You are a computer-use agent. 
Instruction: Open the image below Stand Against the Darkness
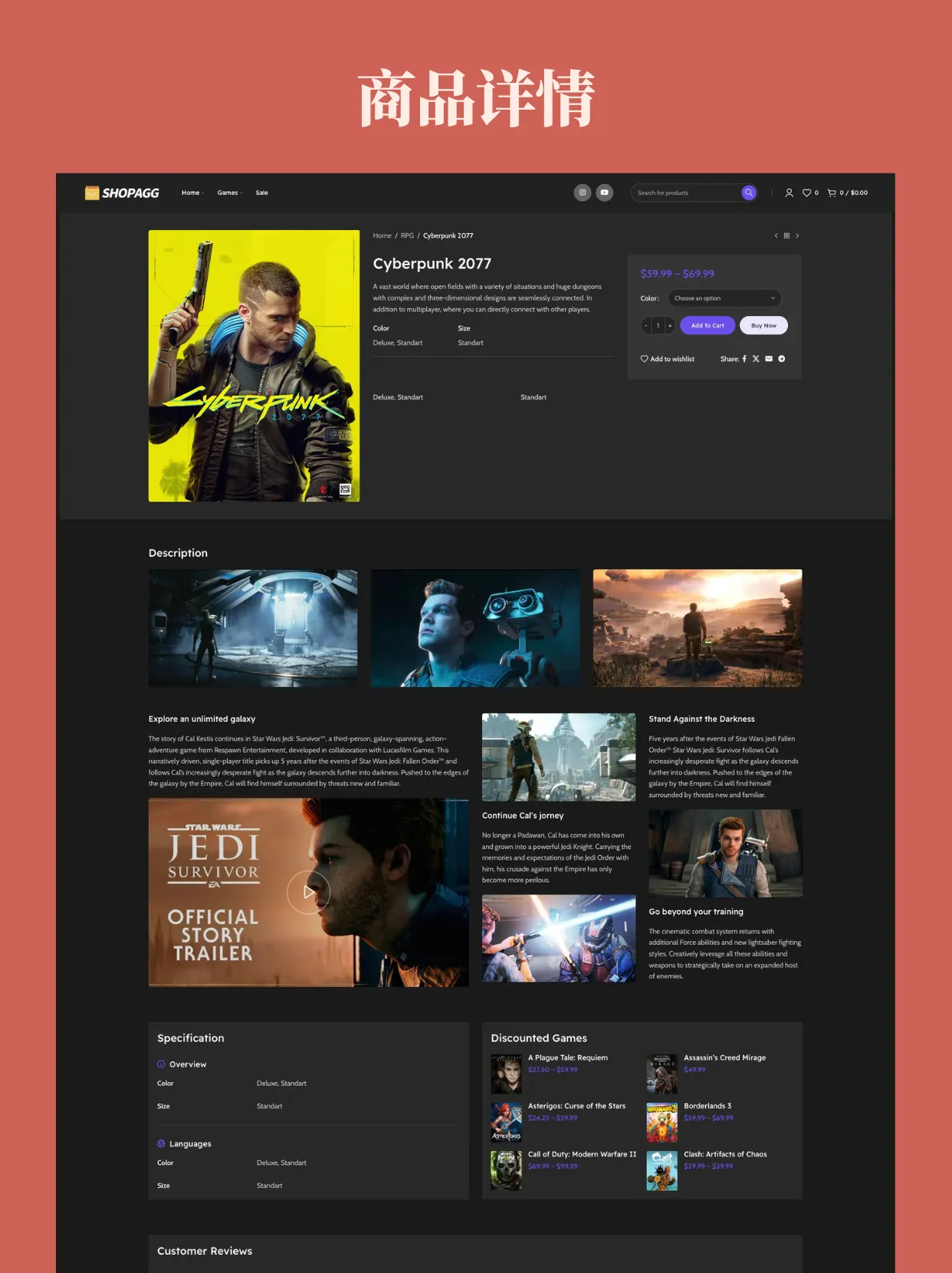pyautogui.click(x=725, y=853)
